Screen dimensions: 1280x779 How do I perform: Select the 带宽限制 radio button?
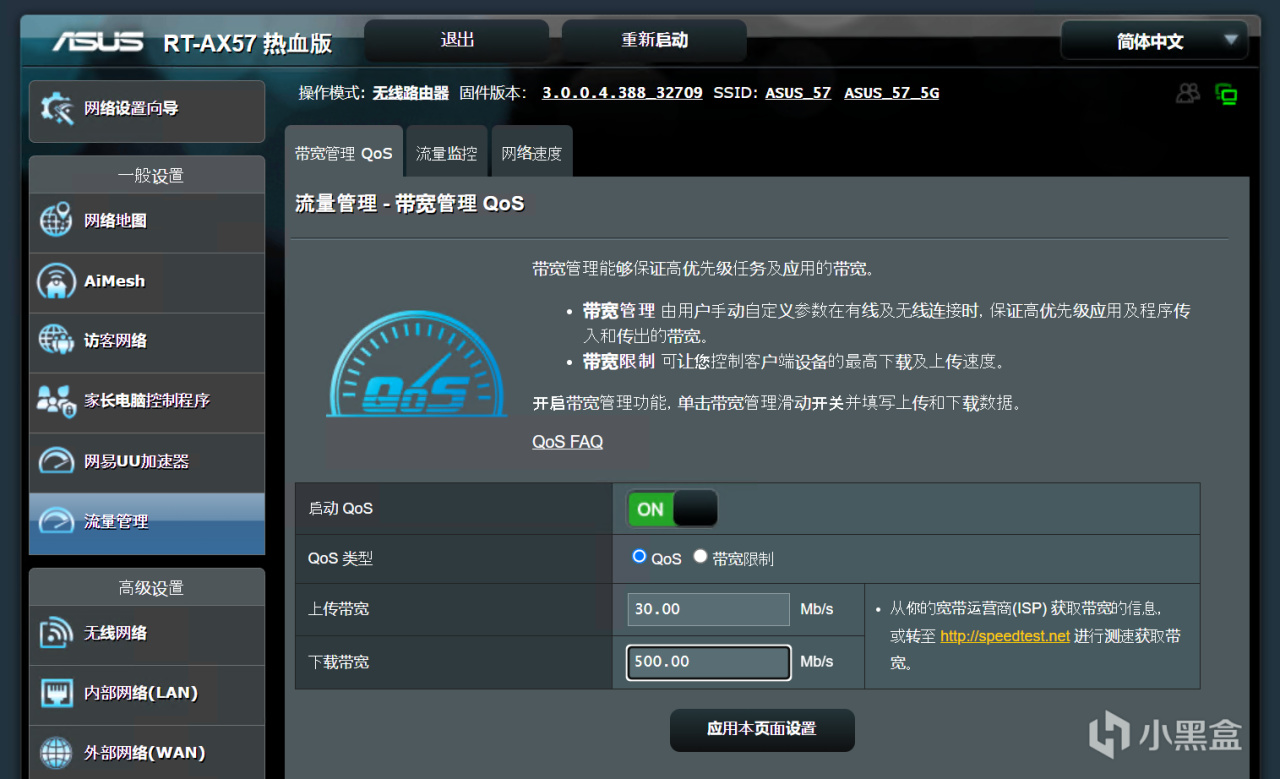[700, 556]
